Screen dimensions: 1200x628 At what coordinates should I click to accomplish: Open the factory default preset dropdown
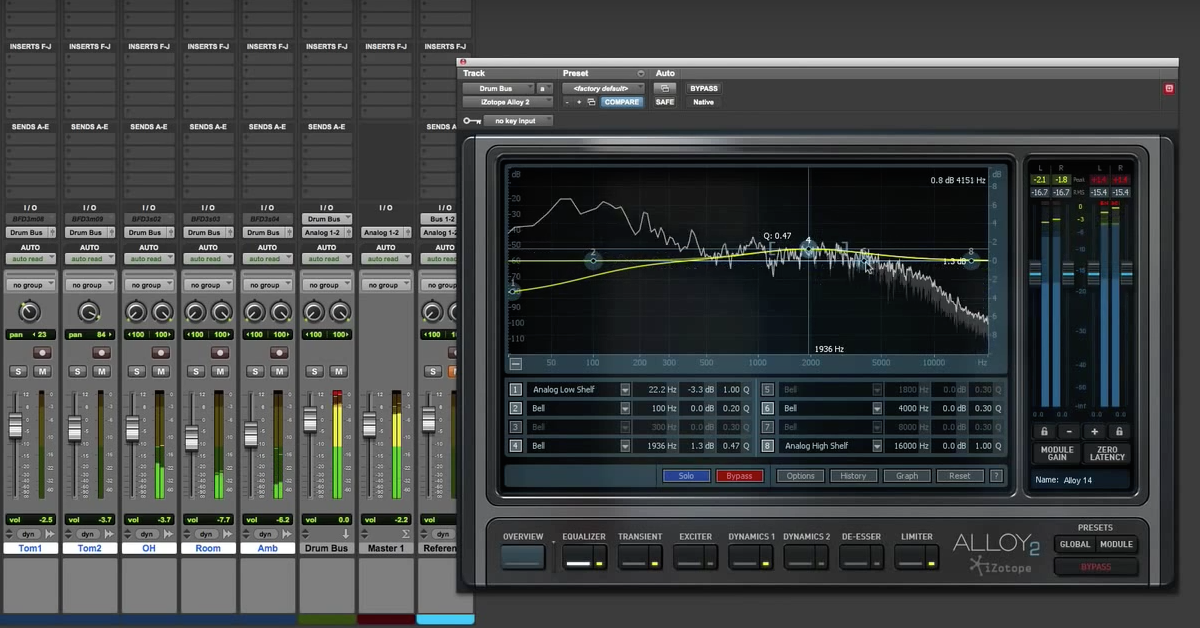(603, 88)
